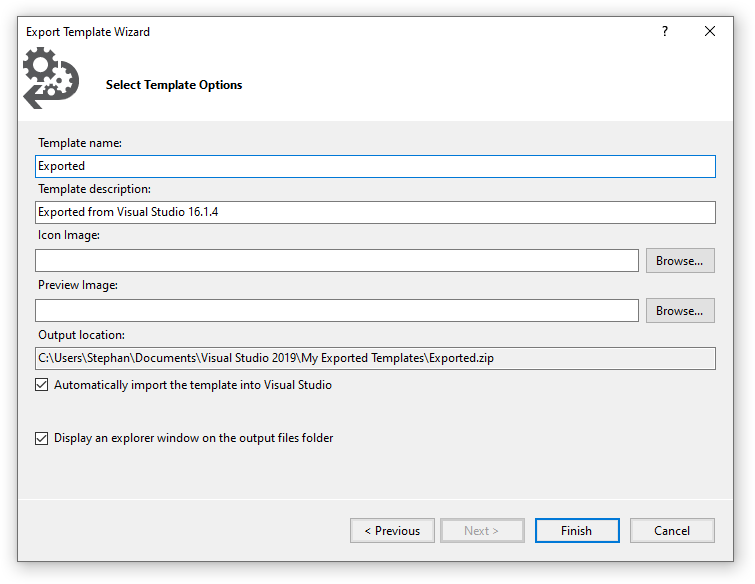Click the Output location label

81,335
